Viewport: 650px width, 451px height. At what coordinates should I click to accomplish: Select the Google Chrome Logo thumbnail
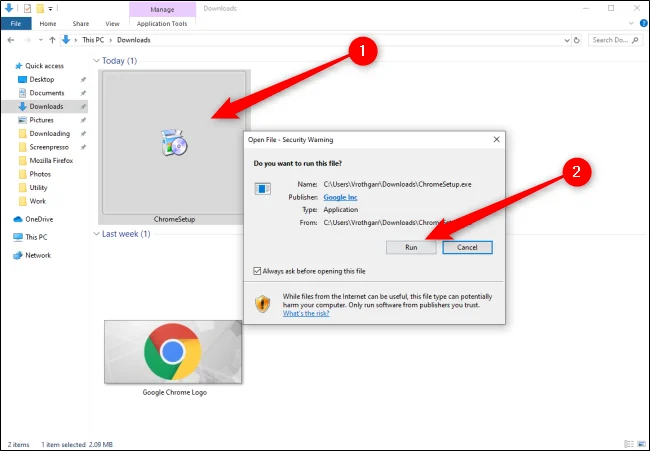[x=173, y=352]
